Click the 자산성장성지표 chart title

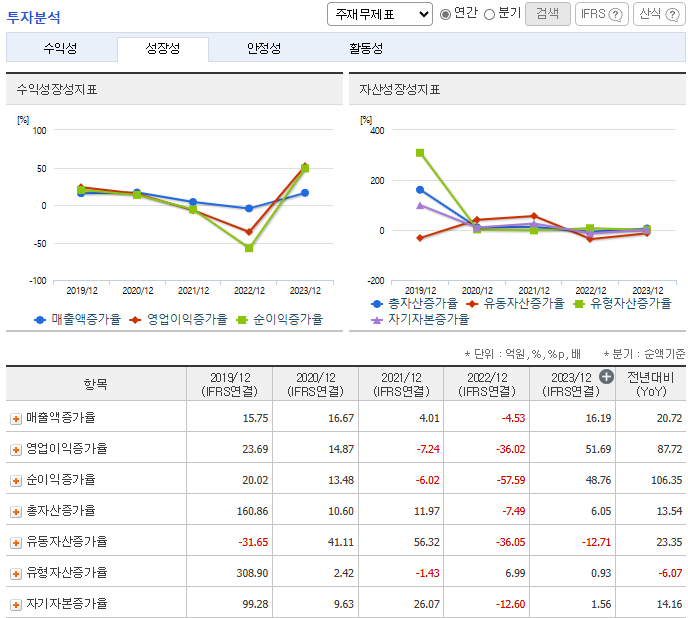click(399, 90)
